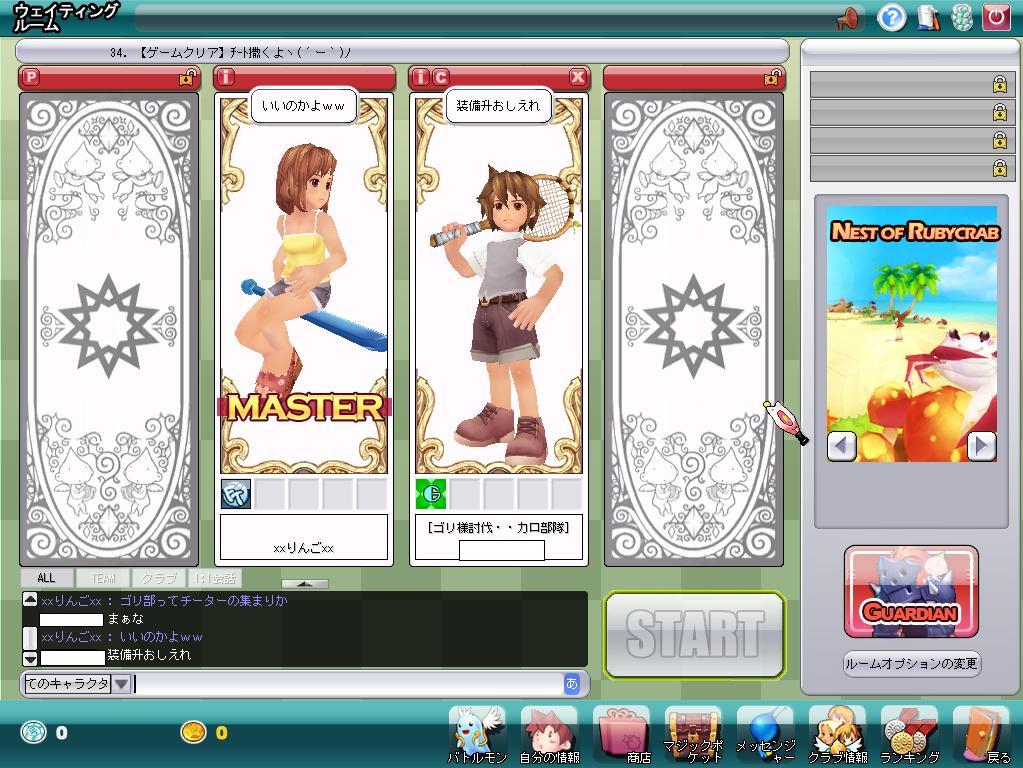Open クラブ情報 club info
This screenshot has width=1023, height=768.
(837, 732)
